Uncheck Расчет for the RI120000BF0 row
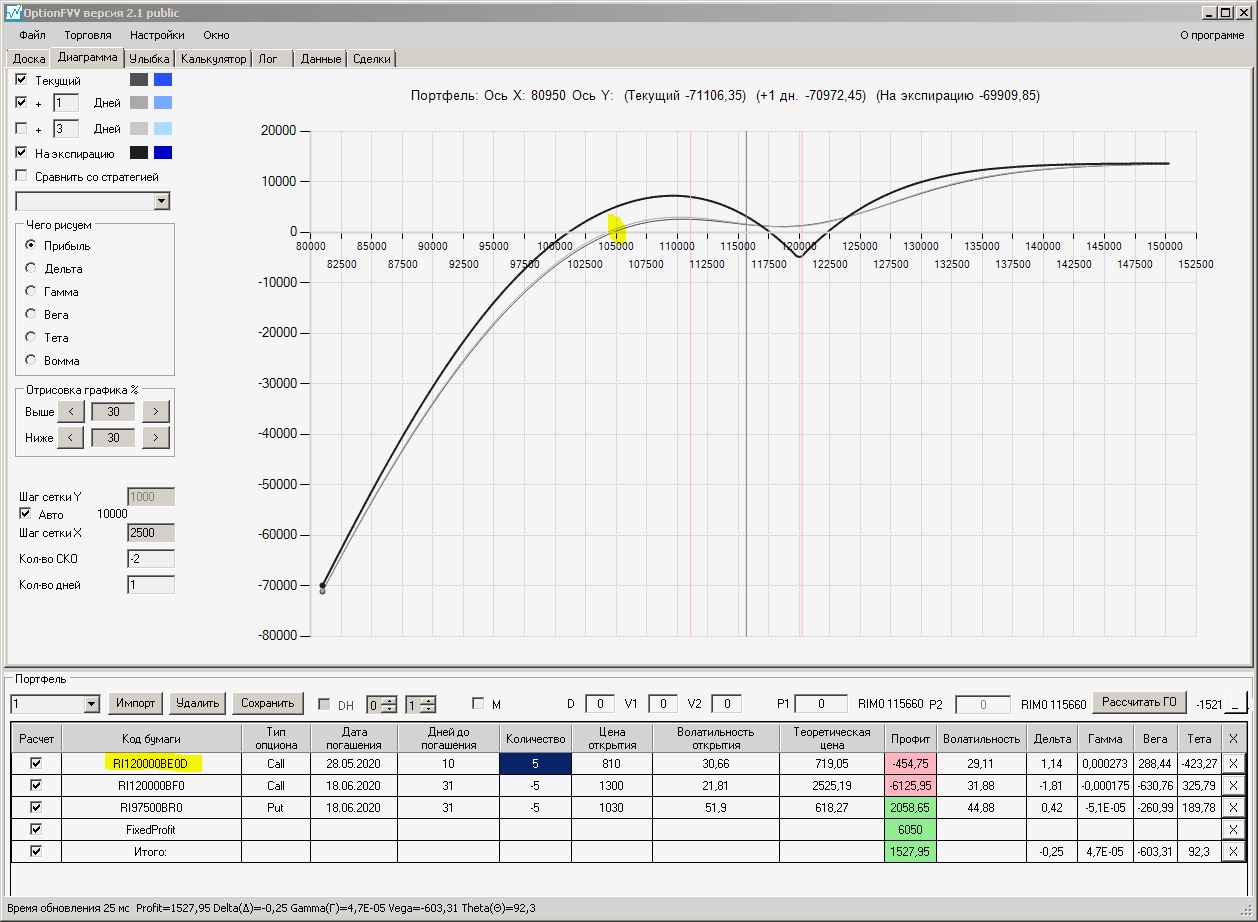 coord(37,785)
